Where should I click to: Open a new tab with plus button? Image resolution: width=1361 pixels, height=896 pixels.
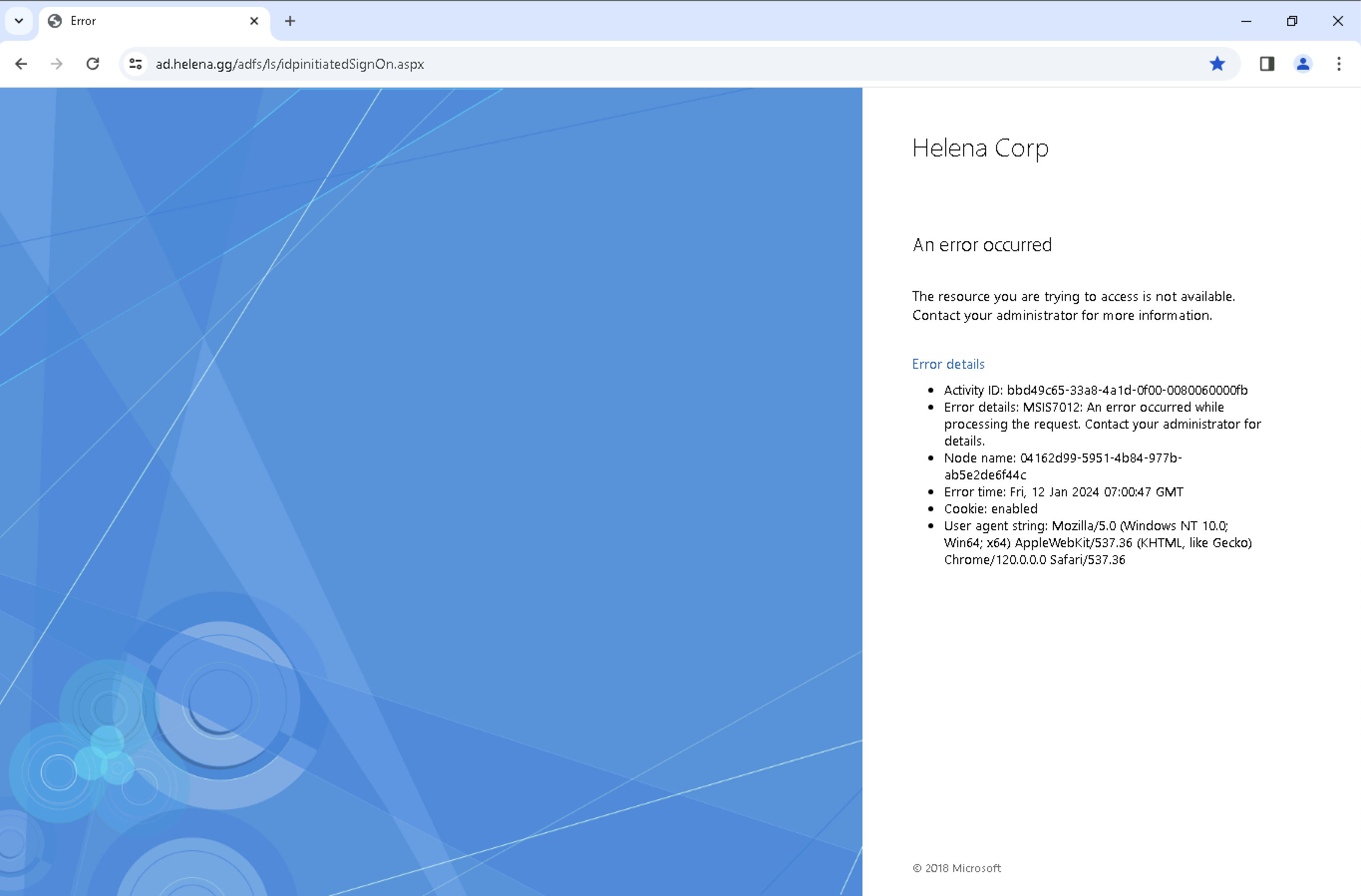pos(290,21)
